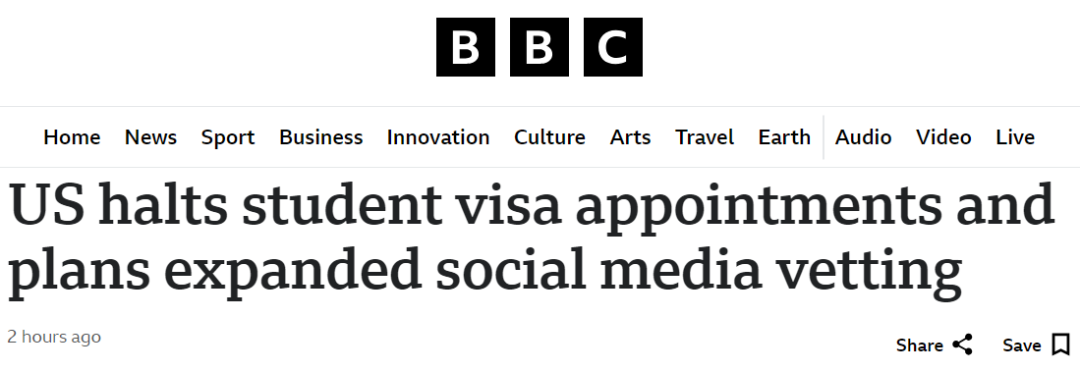This screenshot has height=371, width=1080.
Task: Open the Innovation section
Action: 438,137
